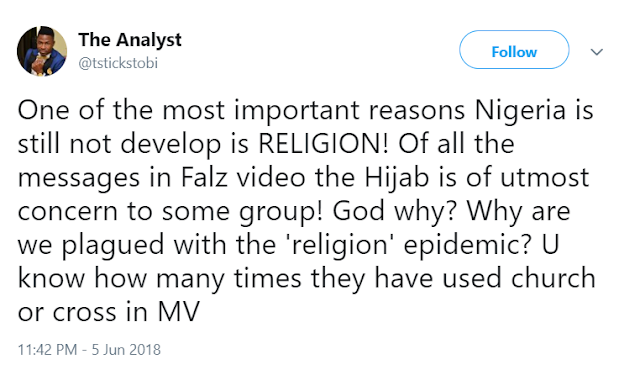Screen dimensions: 640x370
Task: Click the 11:42 PM time in timestamp
Action: (47, 350)
